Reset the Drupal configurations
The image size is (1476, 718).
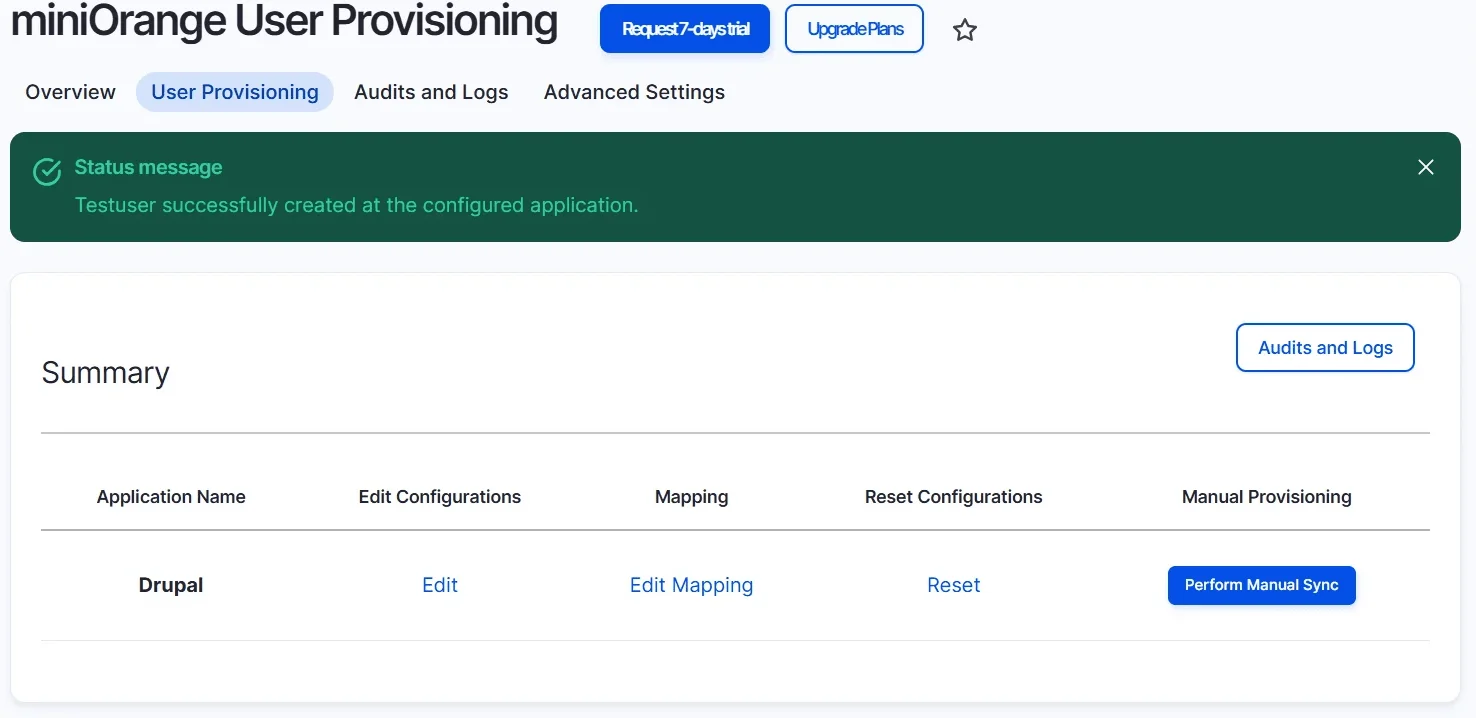click(953, 585)
